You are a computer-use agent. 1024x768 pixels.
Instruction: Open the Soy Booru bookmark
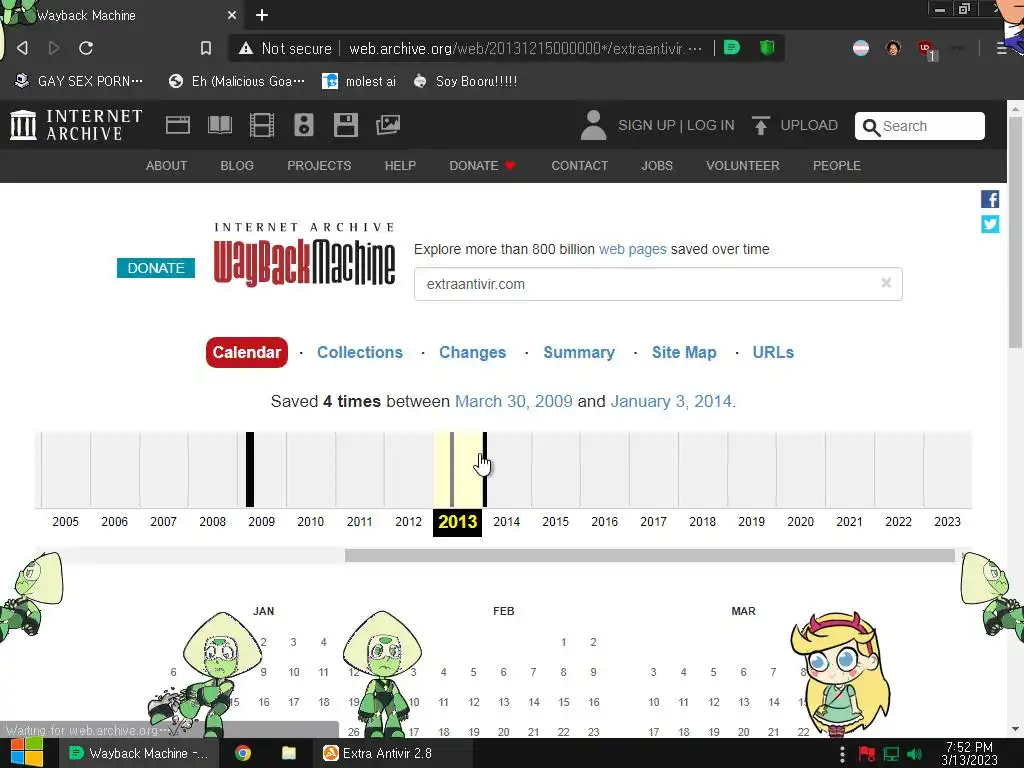point(466,81)
